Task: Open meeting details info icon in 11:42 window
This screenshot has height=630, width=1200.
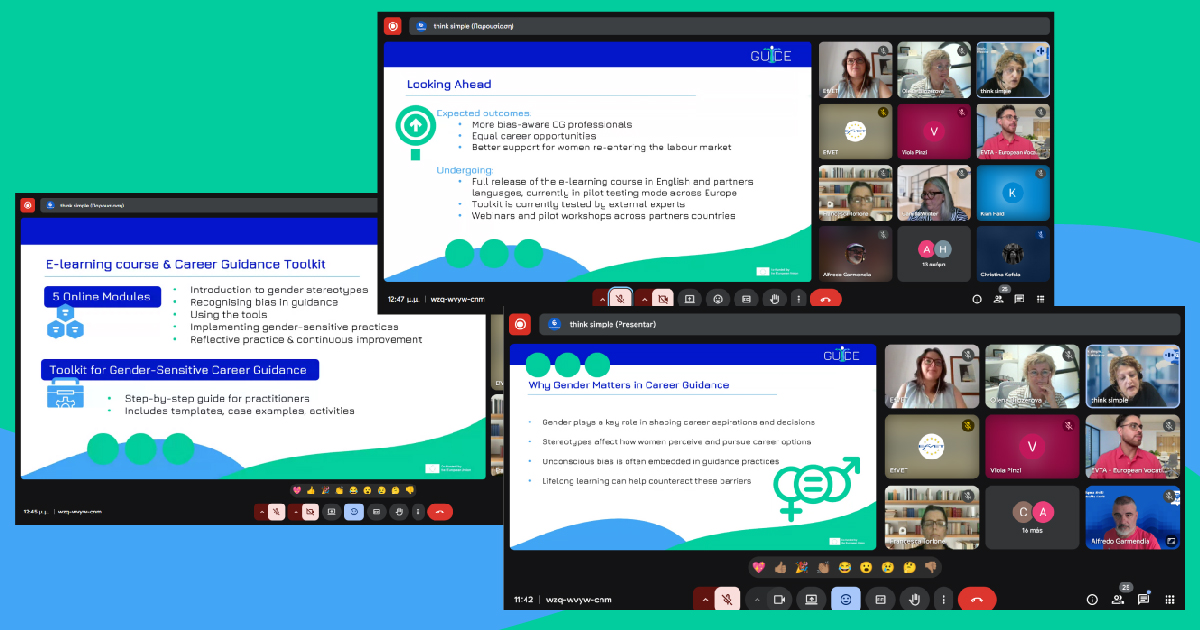Action: pyautogui.click(x=1092, y=599)
